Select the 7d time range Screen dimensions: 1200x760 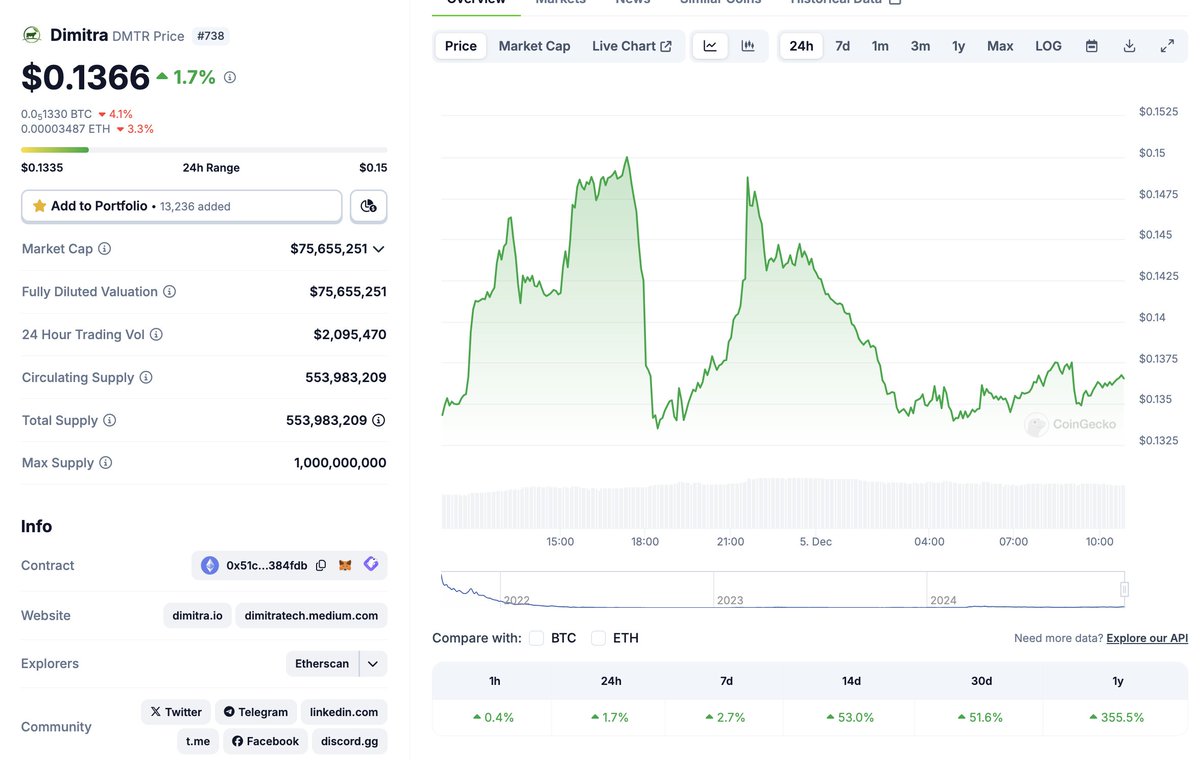coord(843,46)
